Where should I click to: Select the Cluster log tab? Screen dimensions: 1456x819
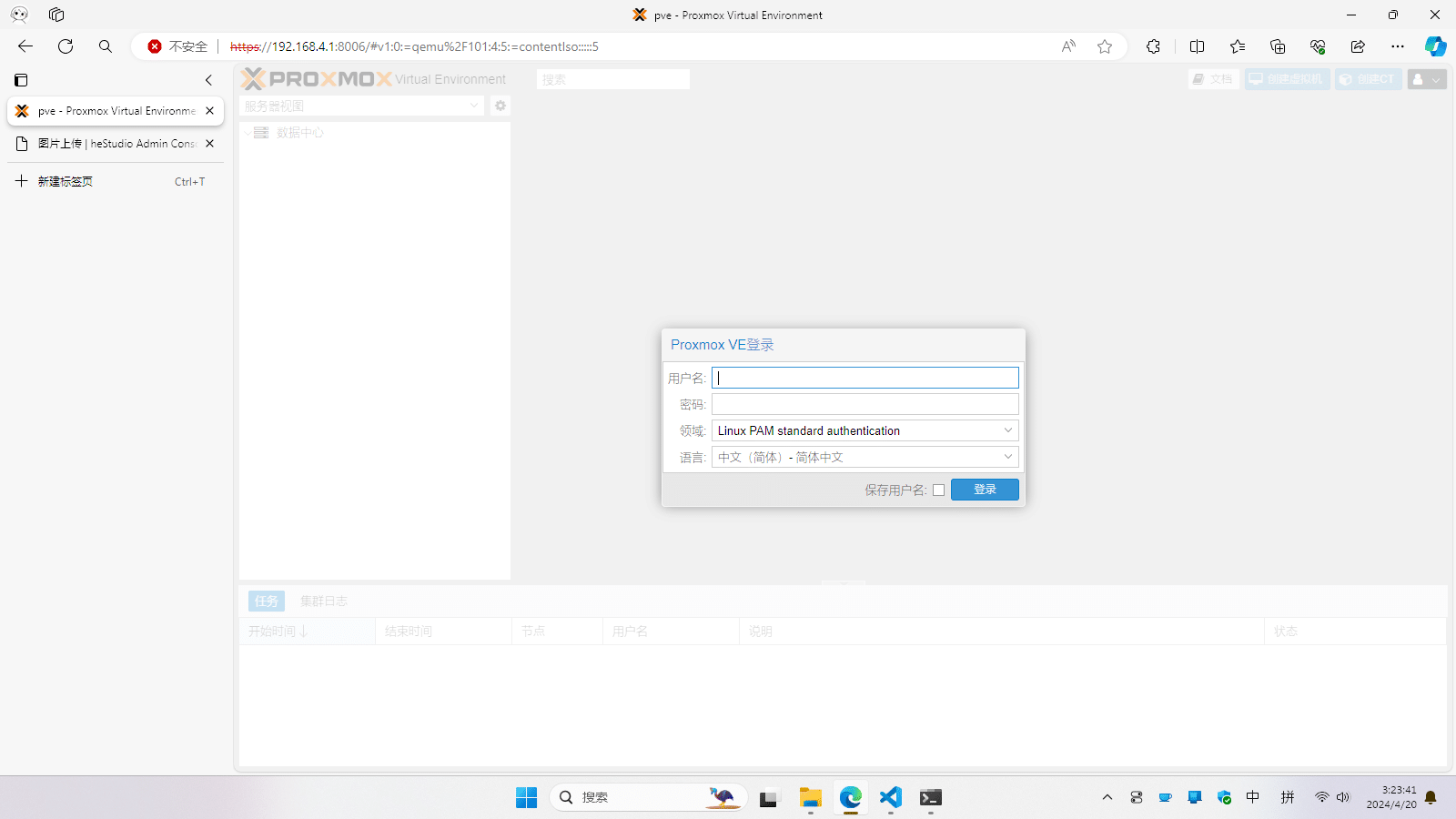[324, 601]
